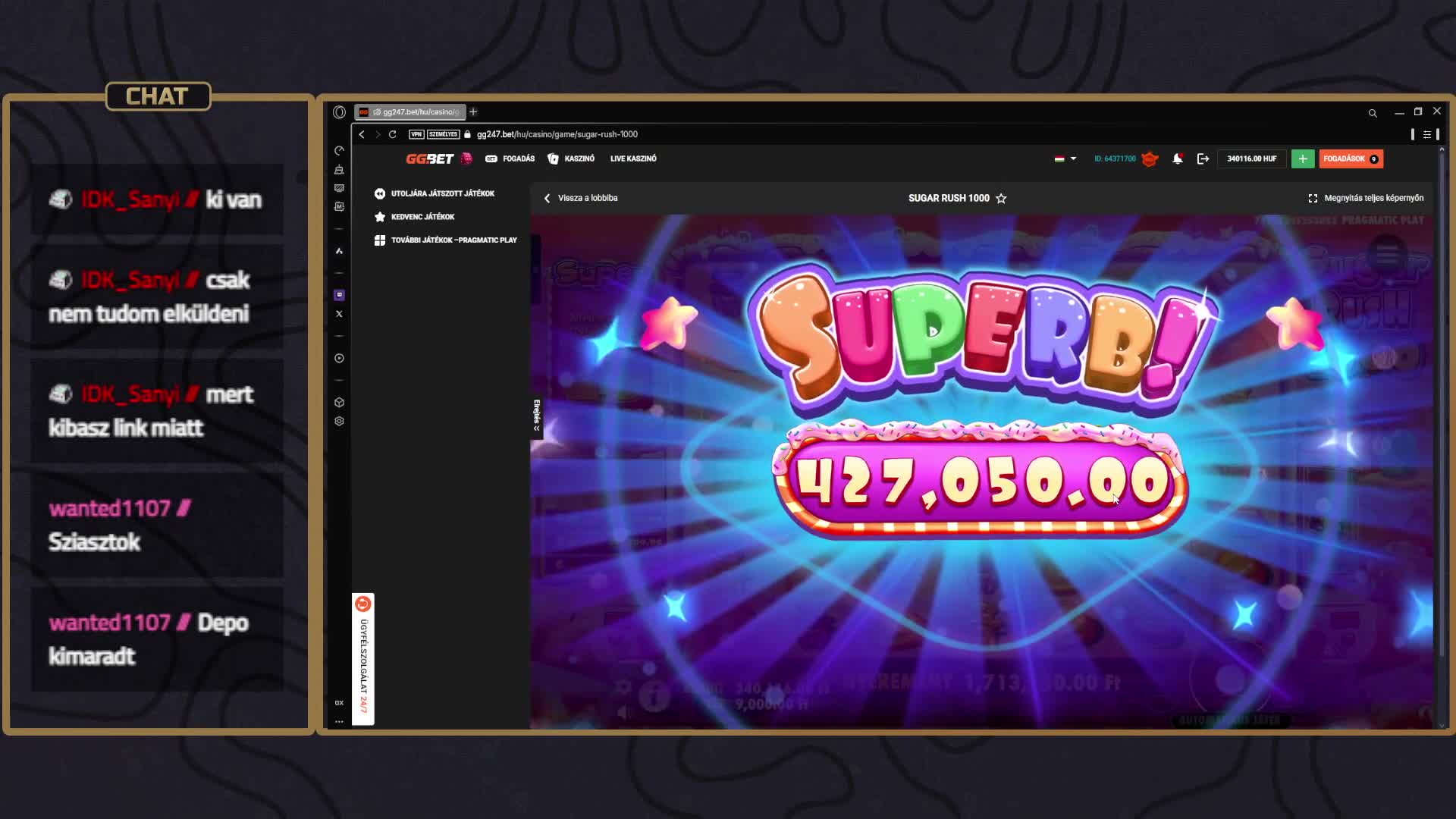Open the Extensions cube sidebar icon
Screen dimensions: 1456x819
[339, 402]
